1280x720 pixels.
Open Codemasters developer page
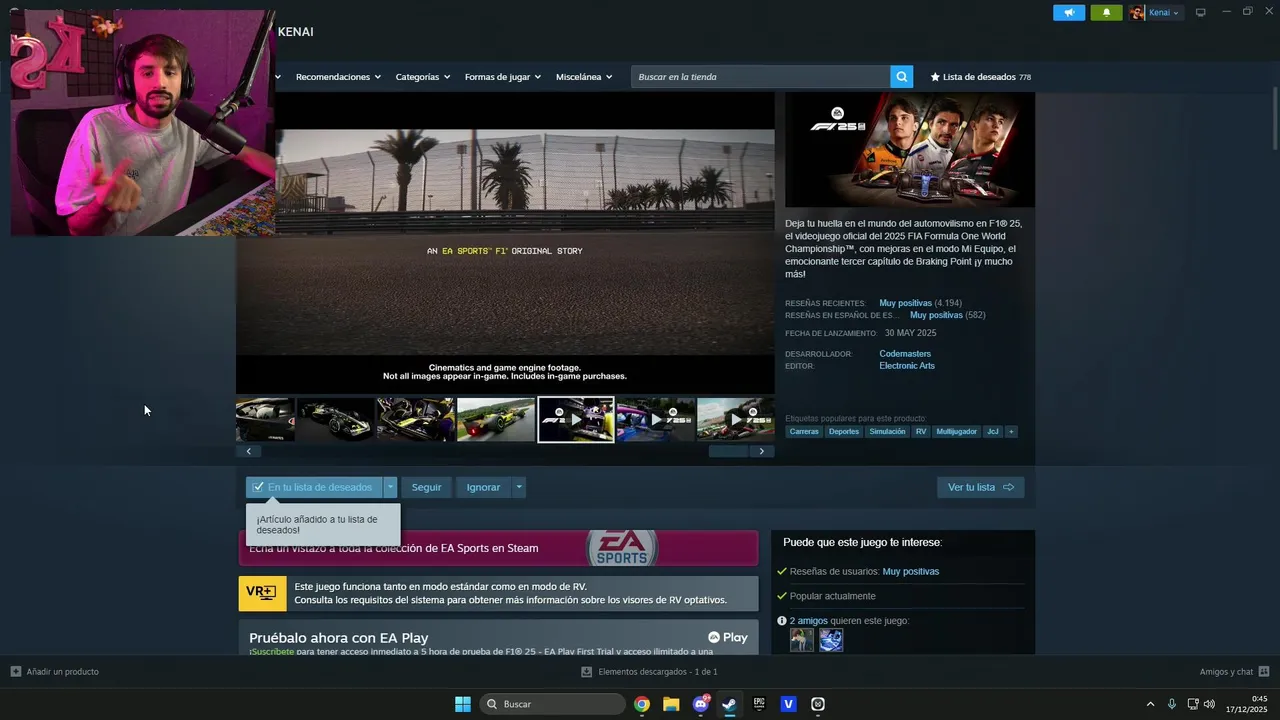[x=905, y=354]
